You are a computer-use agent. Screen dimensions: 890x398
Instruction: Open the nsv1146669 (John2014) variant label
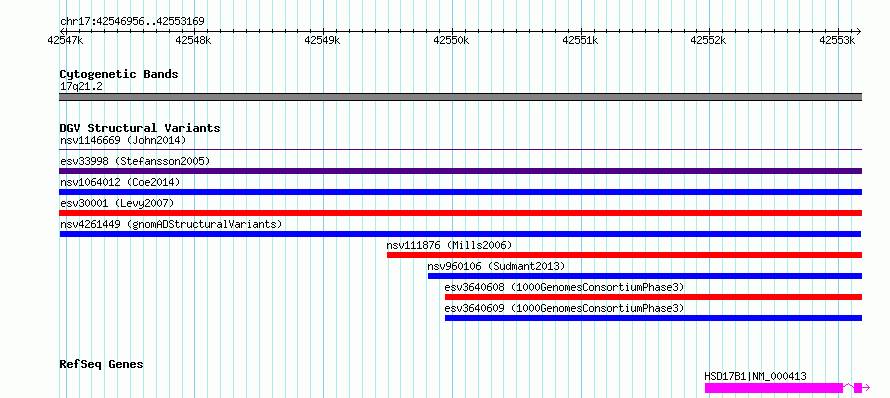tap(123, 140)
